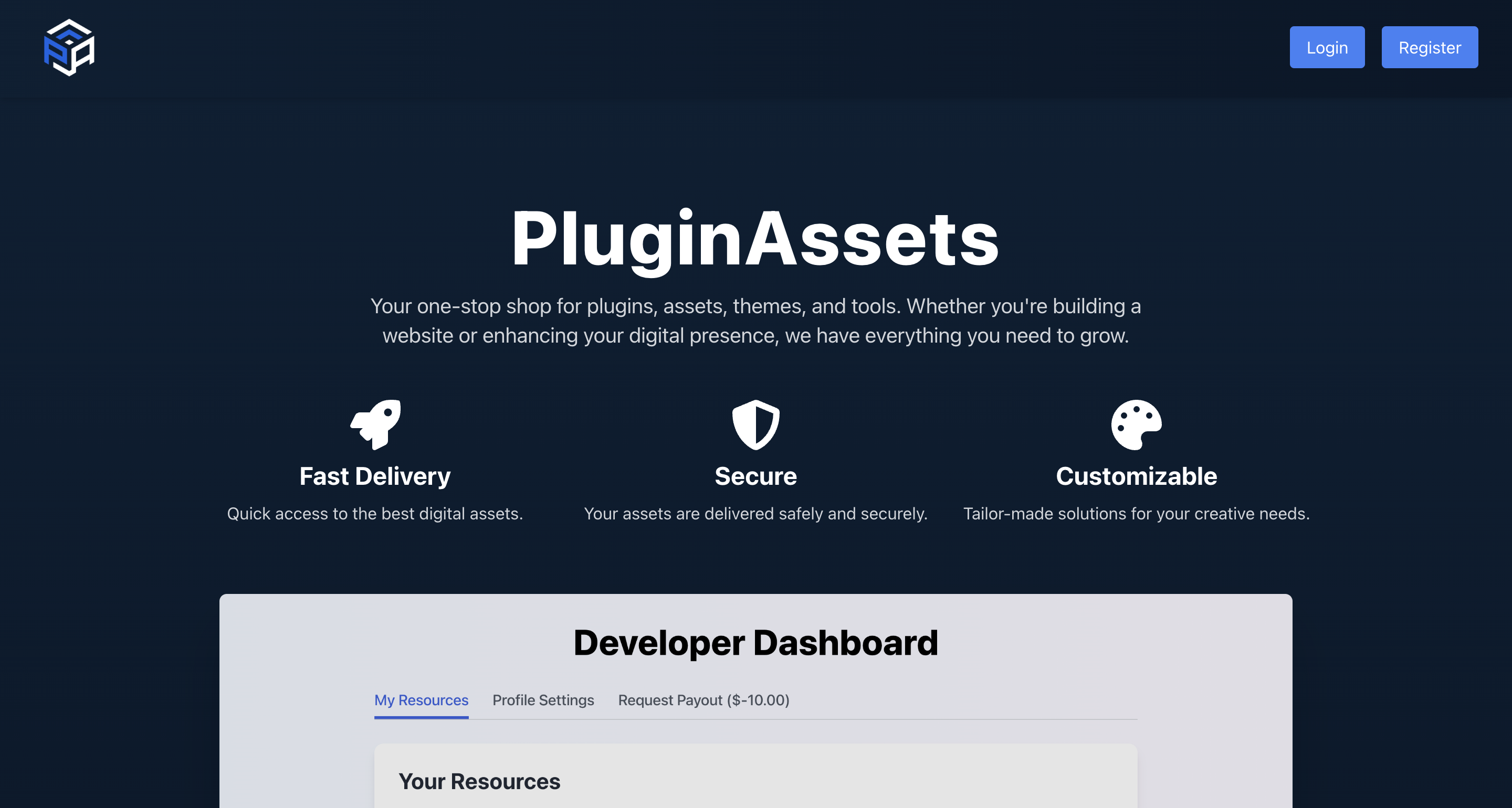The width and height of the screenshot is (1512, 808).
Task: Click the Your Resources card header
Action: 479,781
